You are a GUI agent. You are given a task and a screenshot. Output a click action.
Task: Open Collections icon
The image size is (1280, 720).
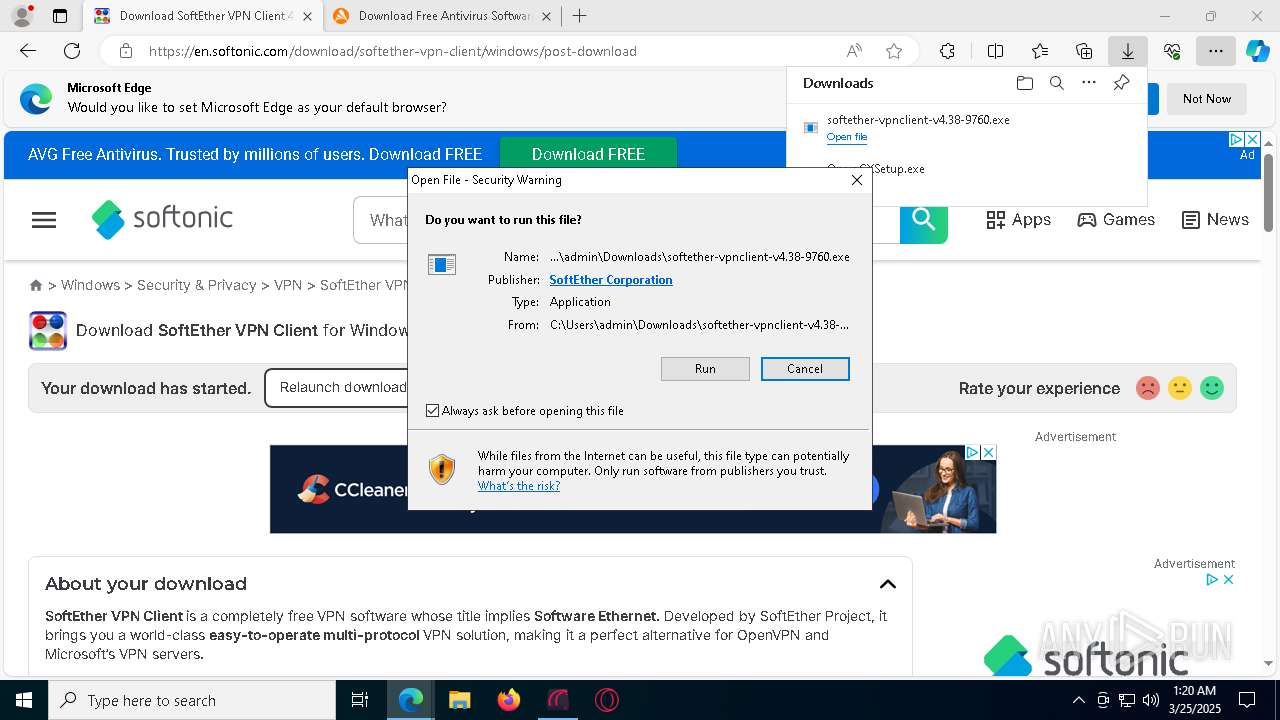(1084, 51)
